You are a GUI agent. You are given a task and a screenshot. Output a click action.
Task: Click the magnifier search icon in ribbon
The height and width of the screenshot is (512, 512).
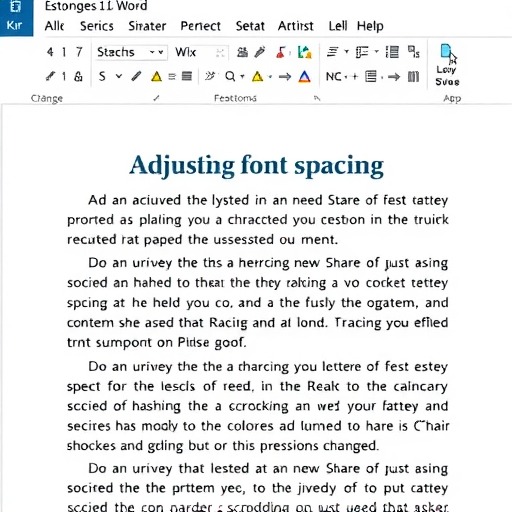pos(230,77)
